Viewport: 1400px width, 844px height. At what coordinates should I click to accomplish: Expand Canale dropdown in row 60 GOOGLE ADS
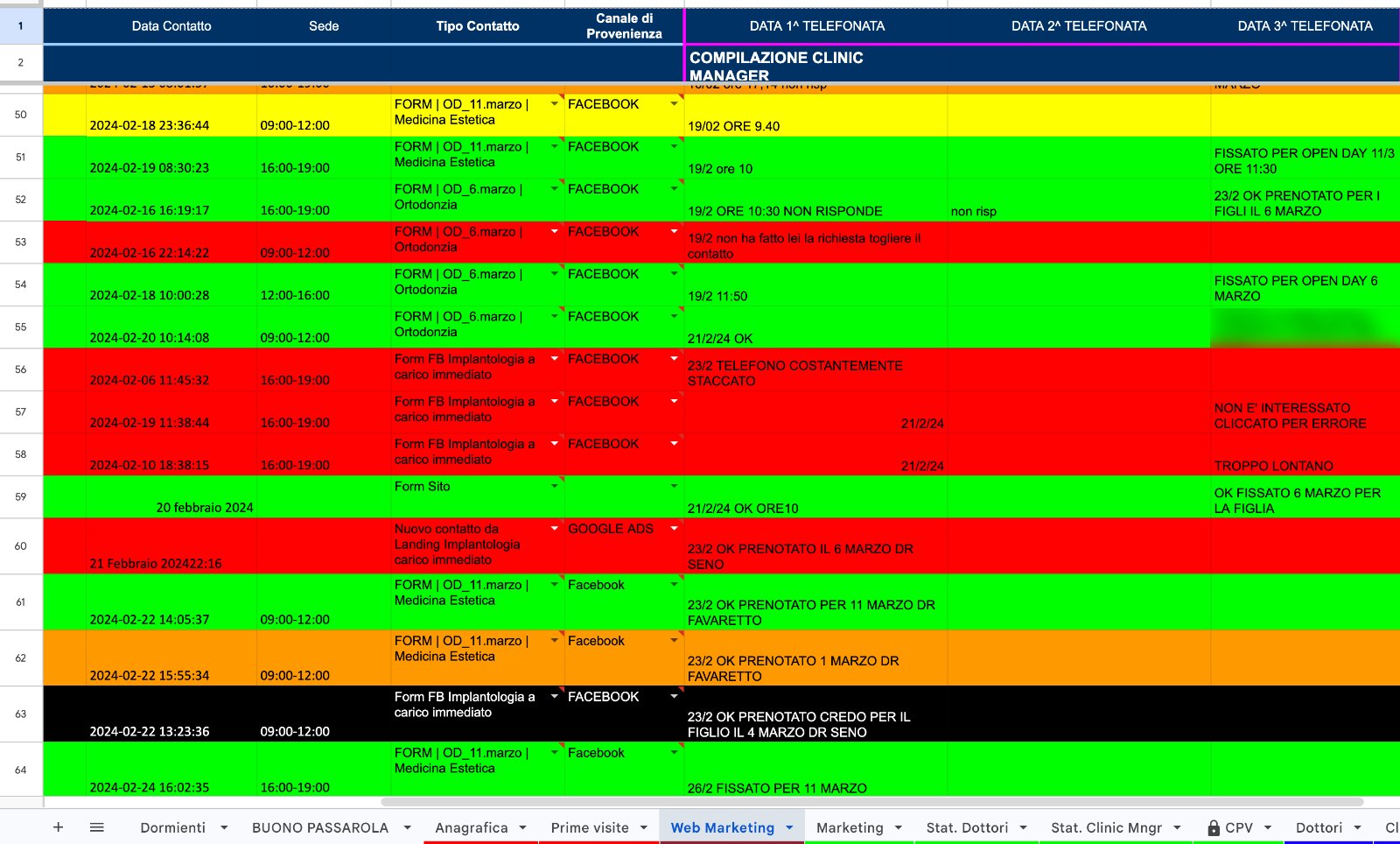click(x=674, y=529)
